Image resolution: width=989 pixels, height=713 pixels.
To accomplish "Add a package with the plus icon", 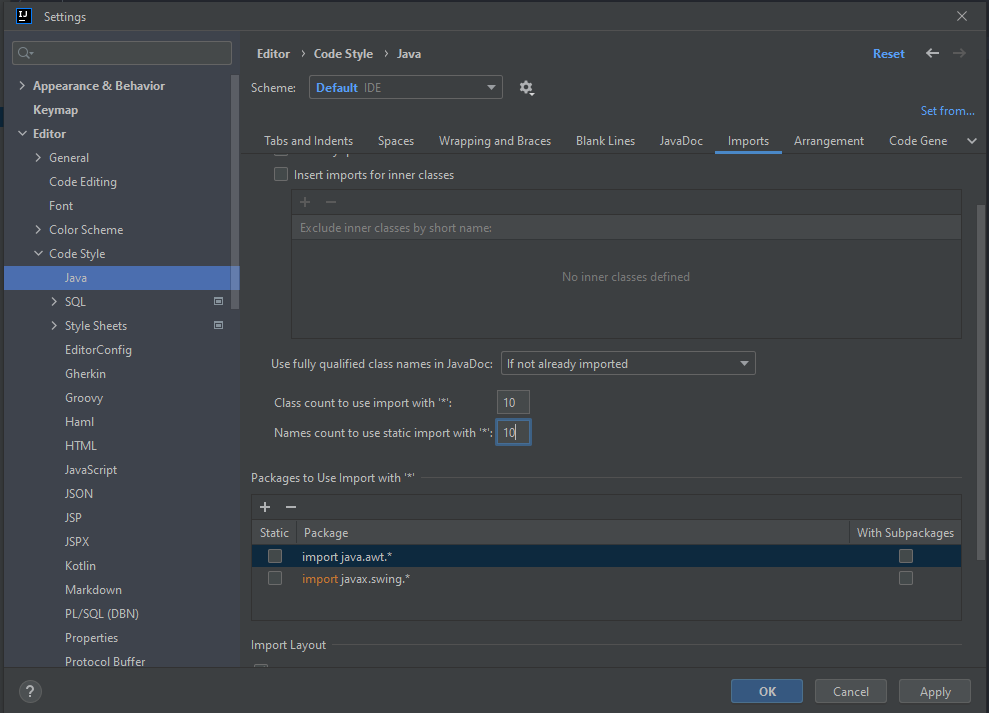I will [x=264, y=507].
